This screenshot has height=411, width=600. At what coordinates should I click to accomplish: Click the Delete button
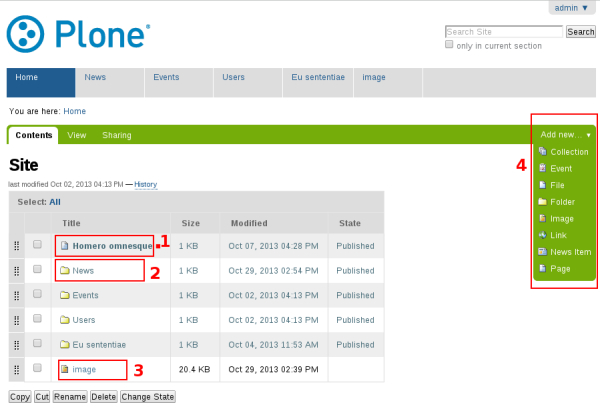tap(104, 397)
